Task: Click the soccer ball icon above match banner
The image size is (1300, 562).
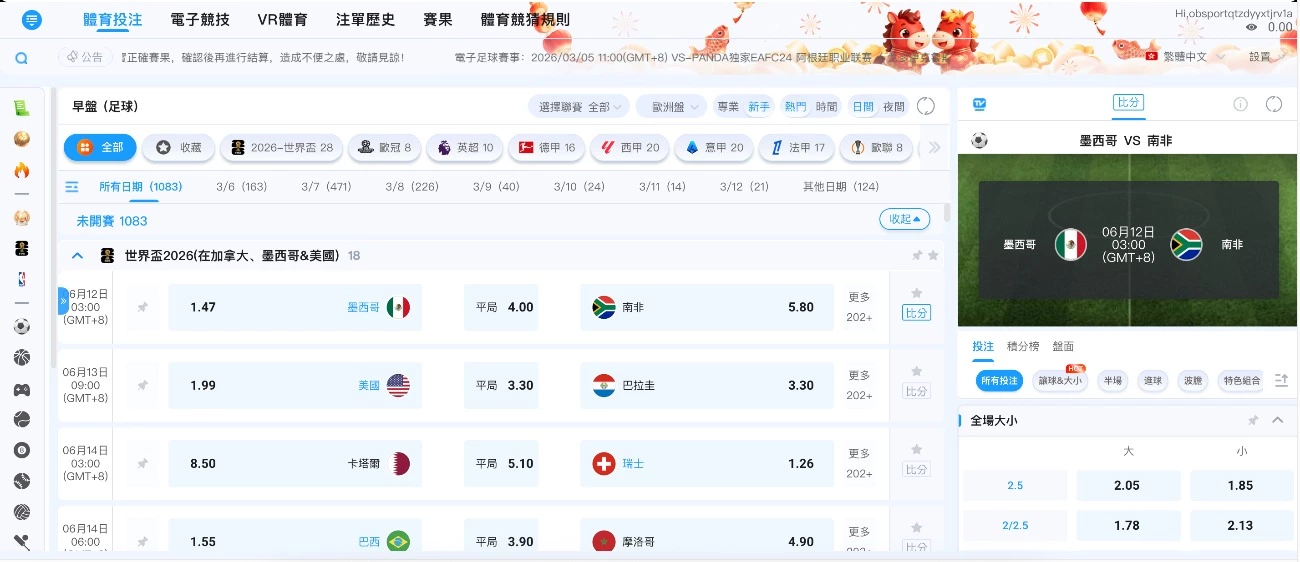Action: (x=979, y=141)
